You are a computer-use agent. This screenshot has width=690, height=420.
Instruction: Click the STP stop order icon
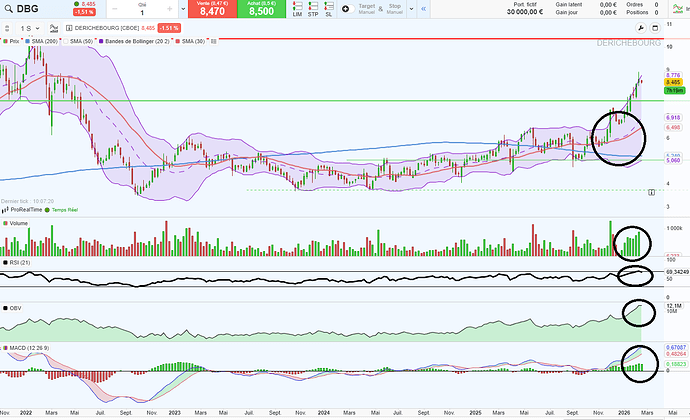coord(314,11)
